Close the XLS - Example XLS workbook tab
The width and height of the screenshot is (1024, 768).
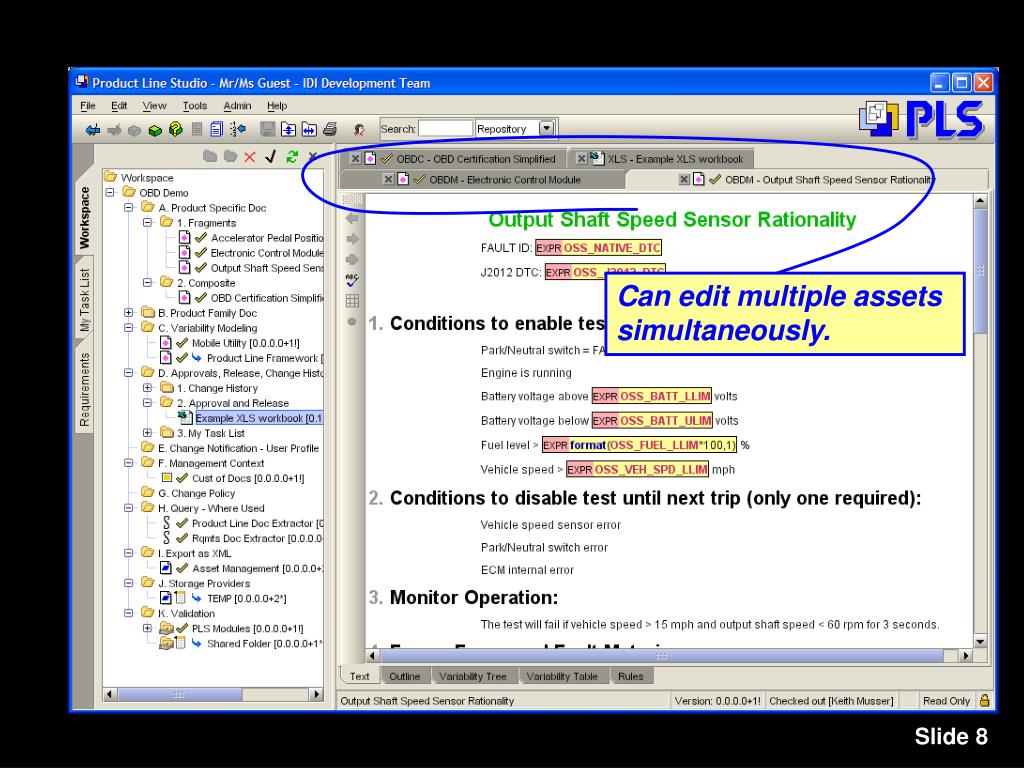click(x=581, y=159)
